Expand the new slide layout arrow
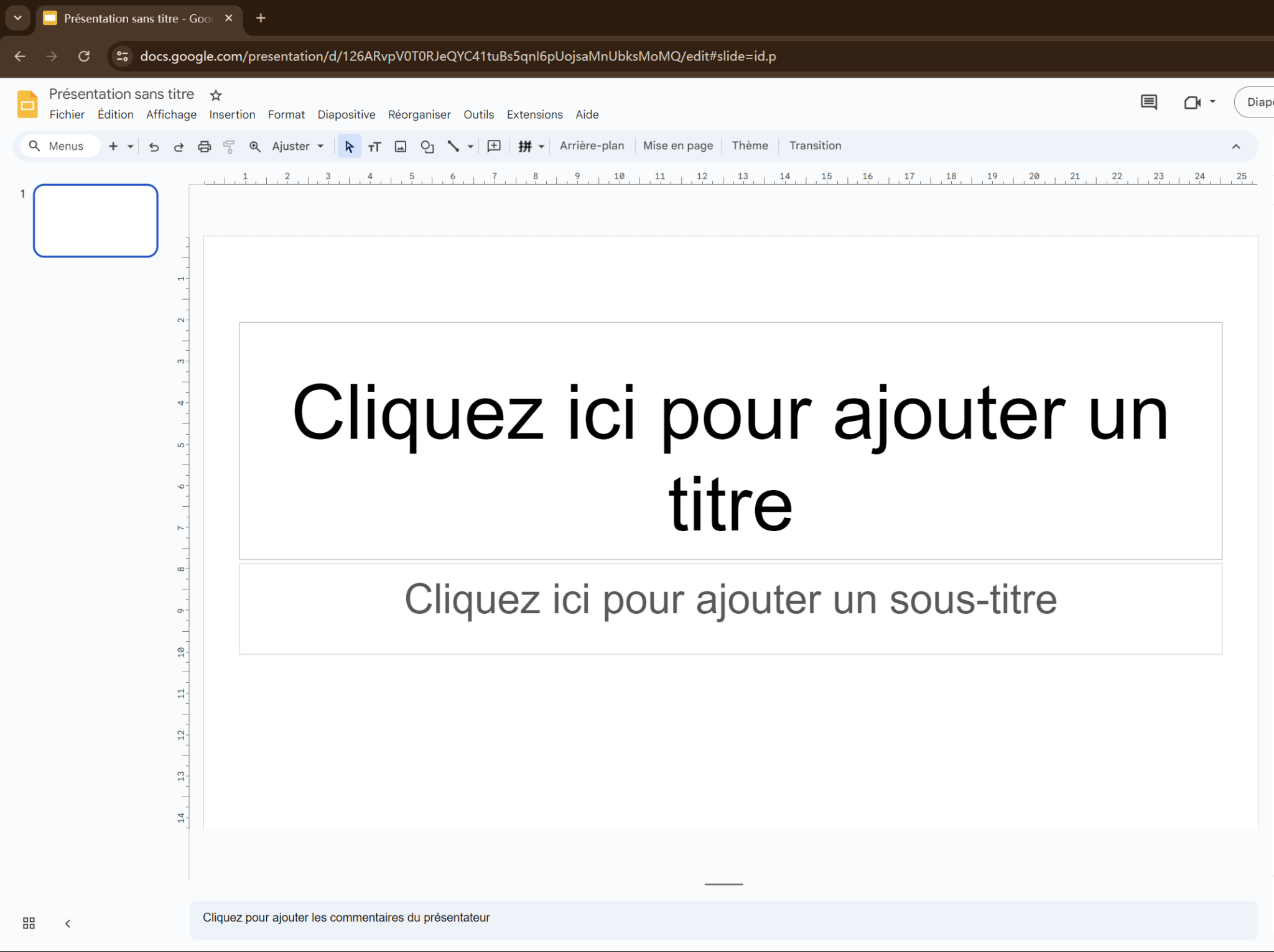The width and height of the screenshot is (1274, 952). 131,147
